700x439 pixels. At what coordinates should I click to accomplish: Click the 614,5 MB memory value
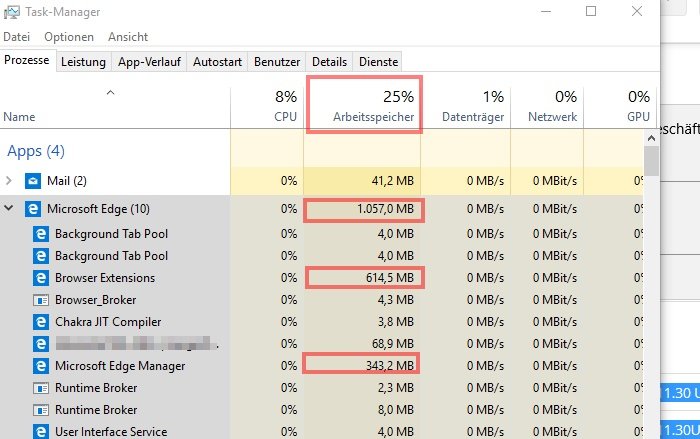(390, 278)
